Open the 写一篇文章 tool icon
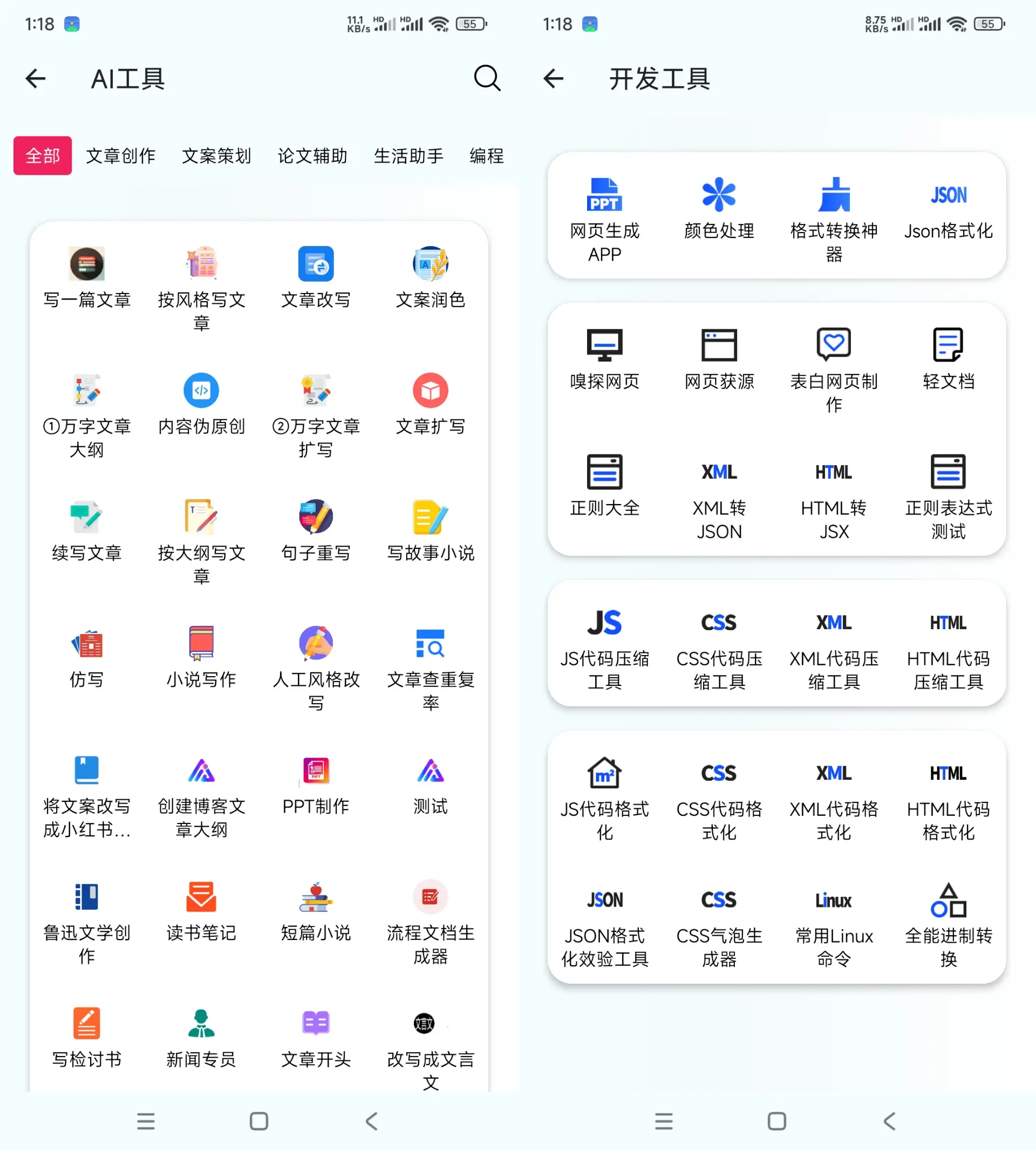 point(86,263)
